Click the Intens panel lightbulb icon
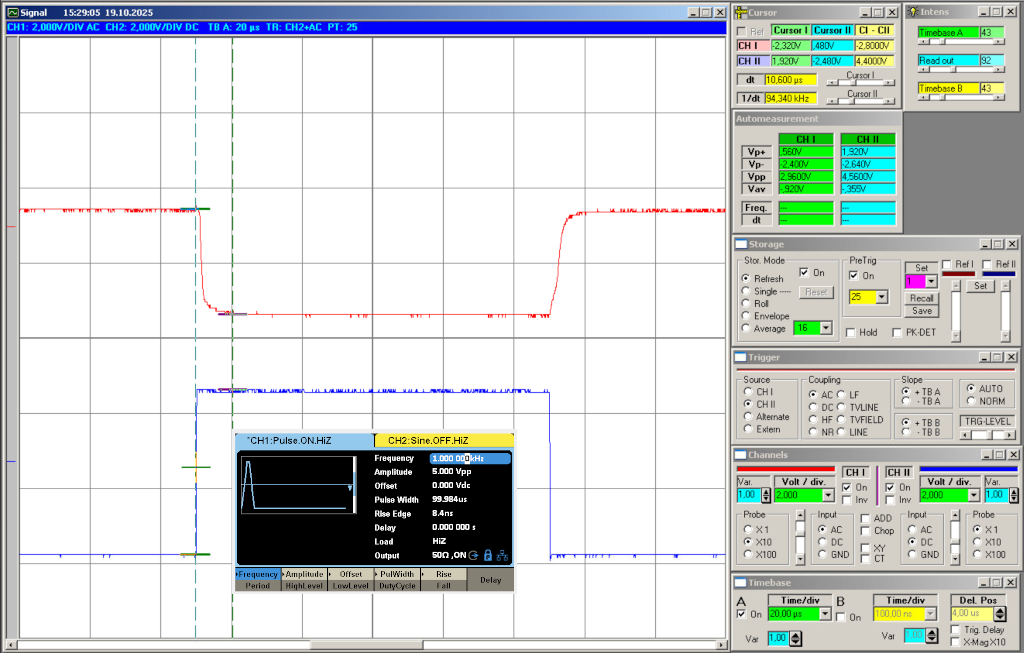This screenshot has height=653, width=1024. pos(914,11)
